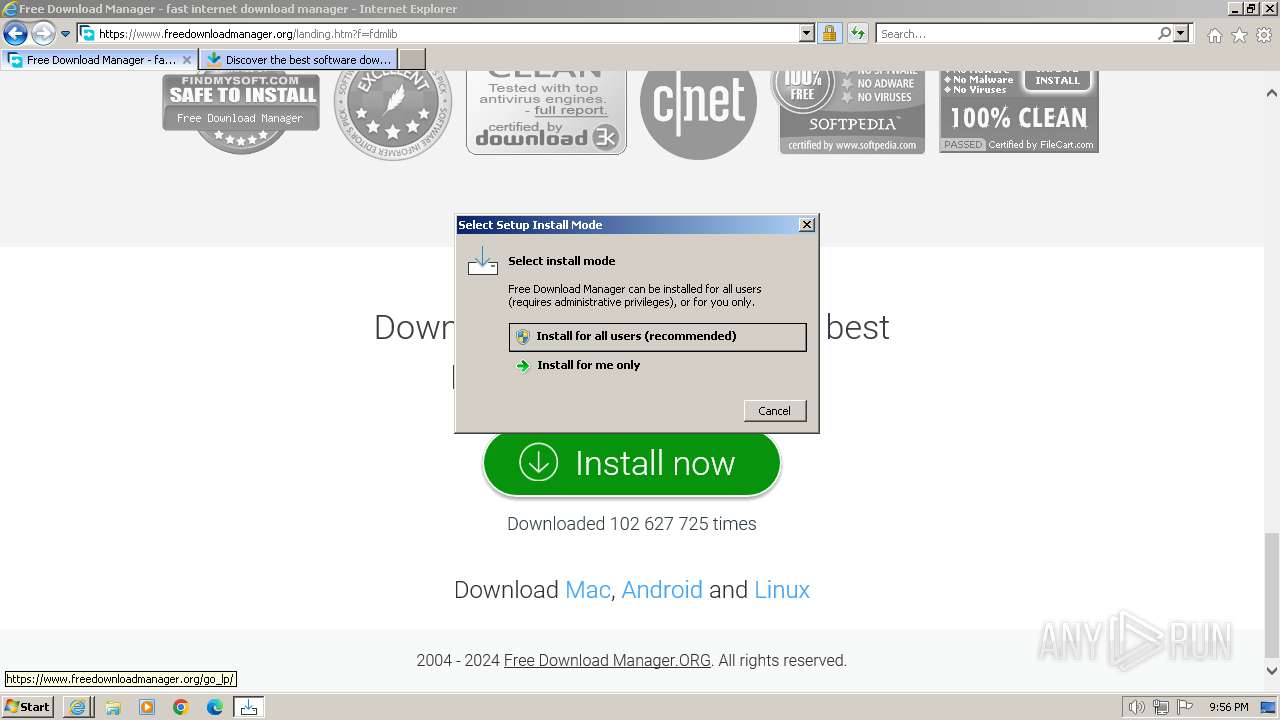Open a new blank tab

[412, 60]
